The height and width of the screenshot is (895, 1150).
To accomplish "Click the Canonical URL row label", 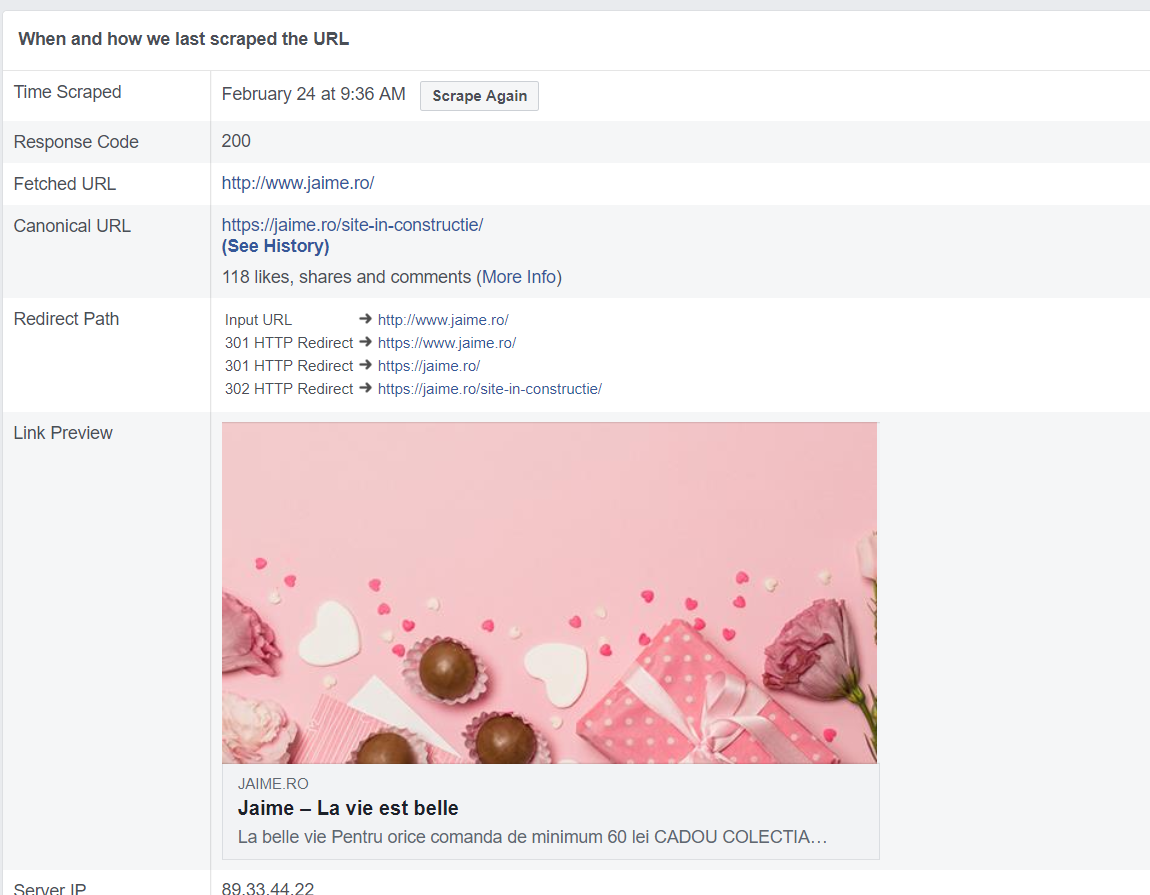I will click(x=72, y=226).
